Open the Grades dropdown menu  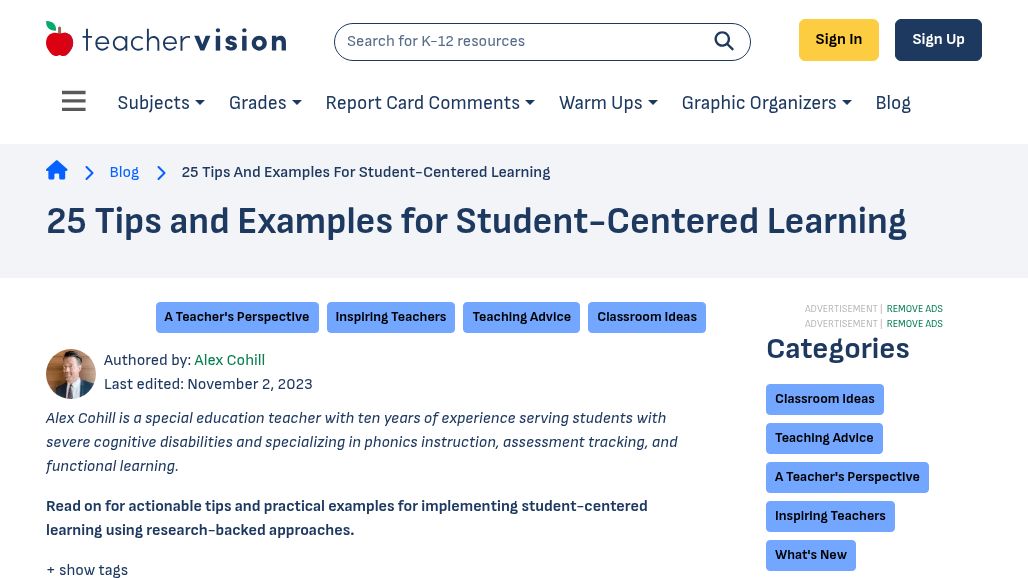click(x=264, y=103)
